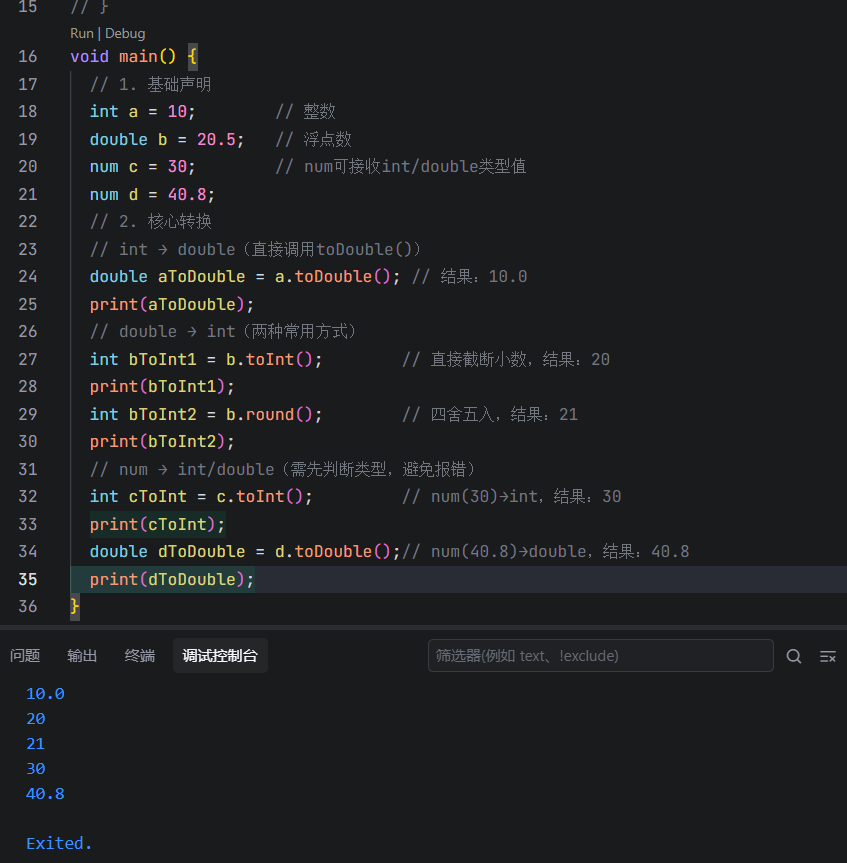
Task: Open the 输出 panel tab
Action: [82, 656]
